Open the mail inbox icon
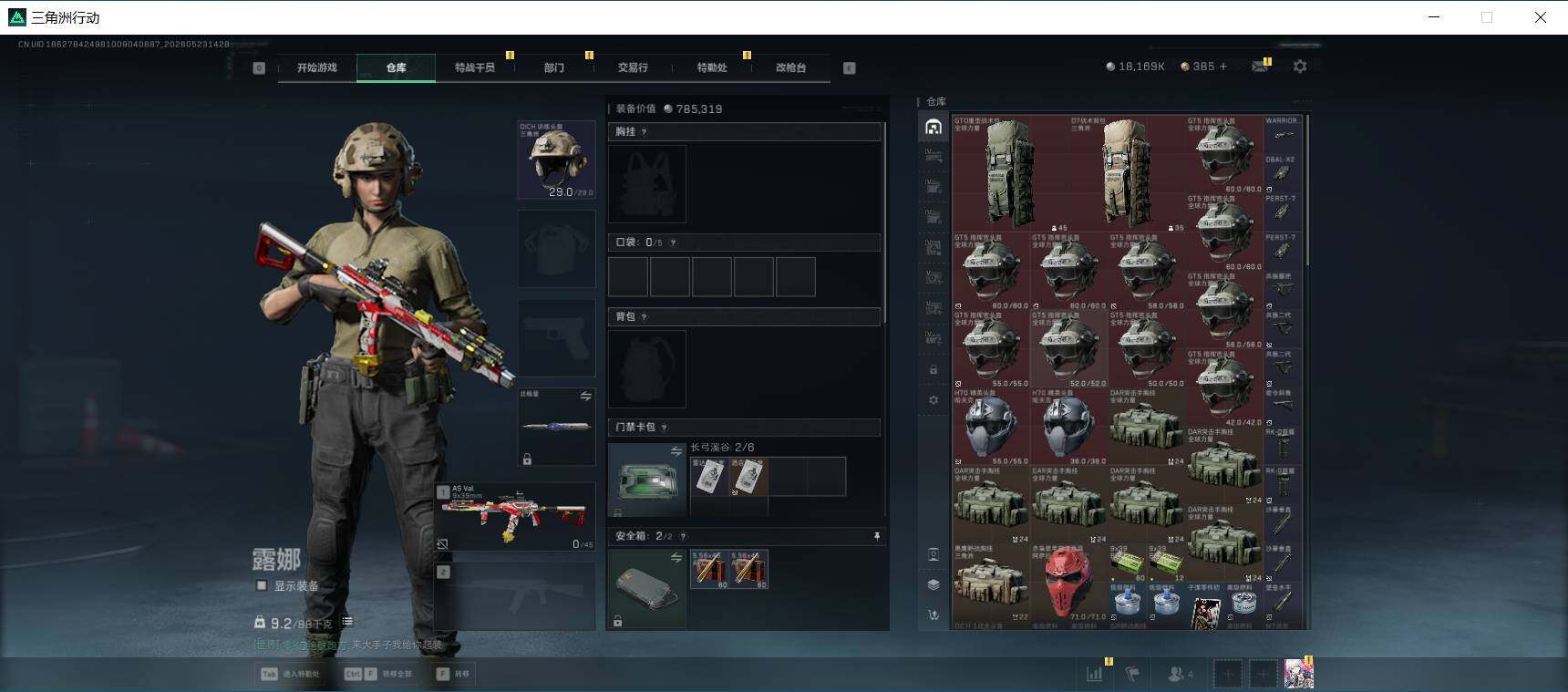 click(1260, 67)
